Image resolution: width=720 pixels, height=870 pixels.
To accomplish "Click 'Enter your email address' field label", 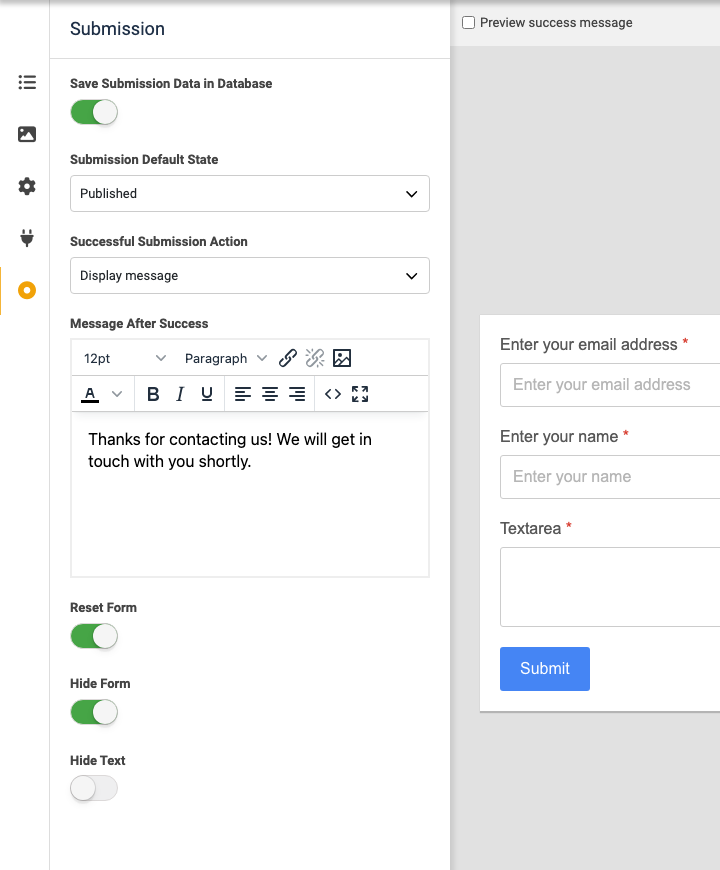I will 589,345.
